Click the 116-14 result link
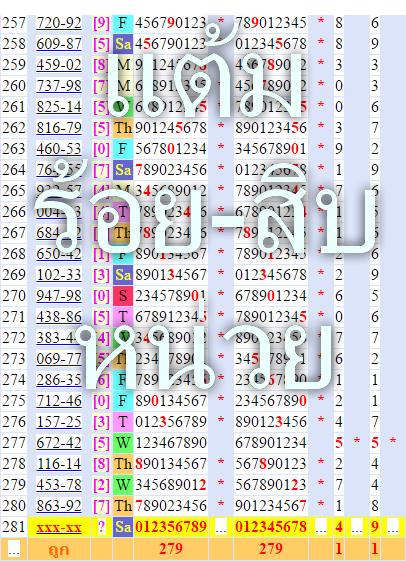406x561 pixels. [59, 464]
